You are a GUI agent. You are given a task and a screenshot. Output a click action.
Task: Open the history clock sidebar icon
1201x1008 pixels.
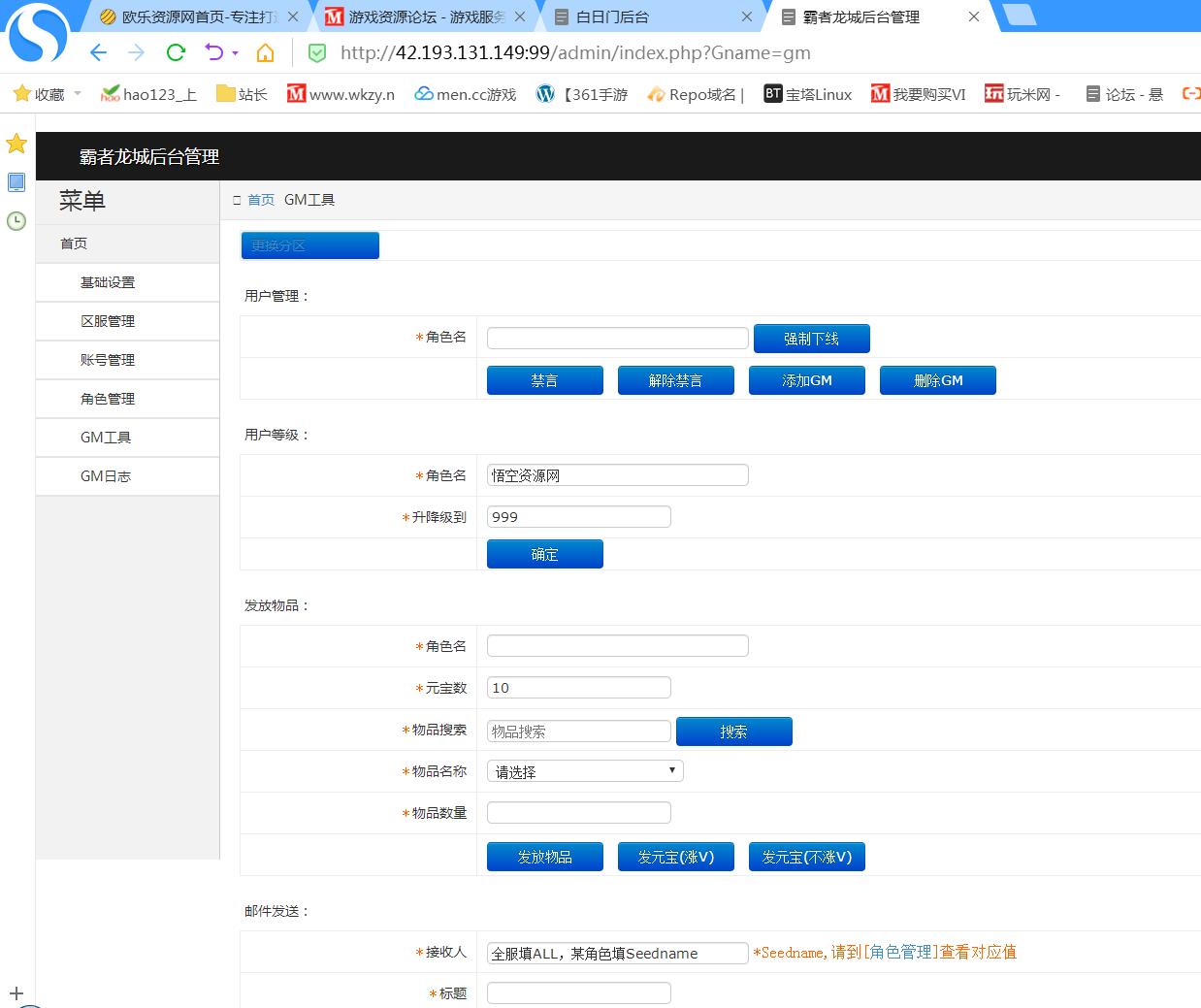(16, 221)
